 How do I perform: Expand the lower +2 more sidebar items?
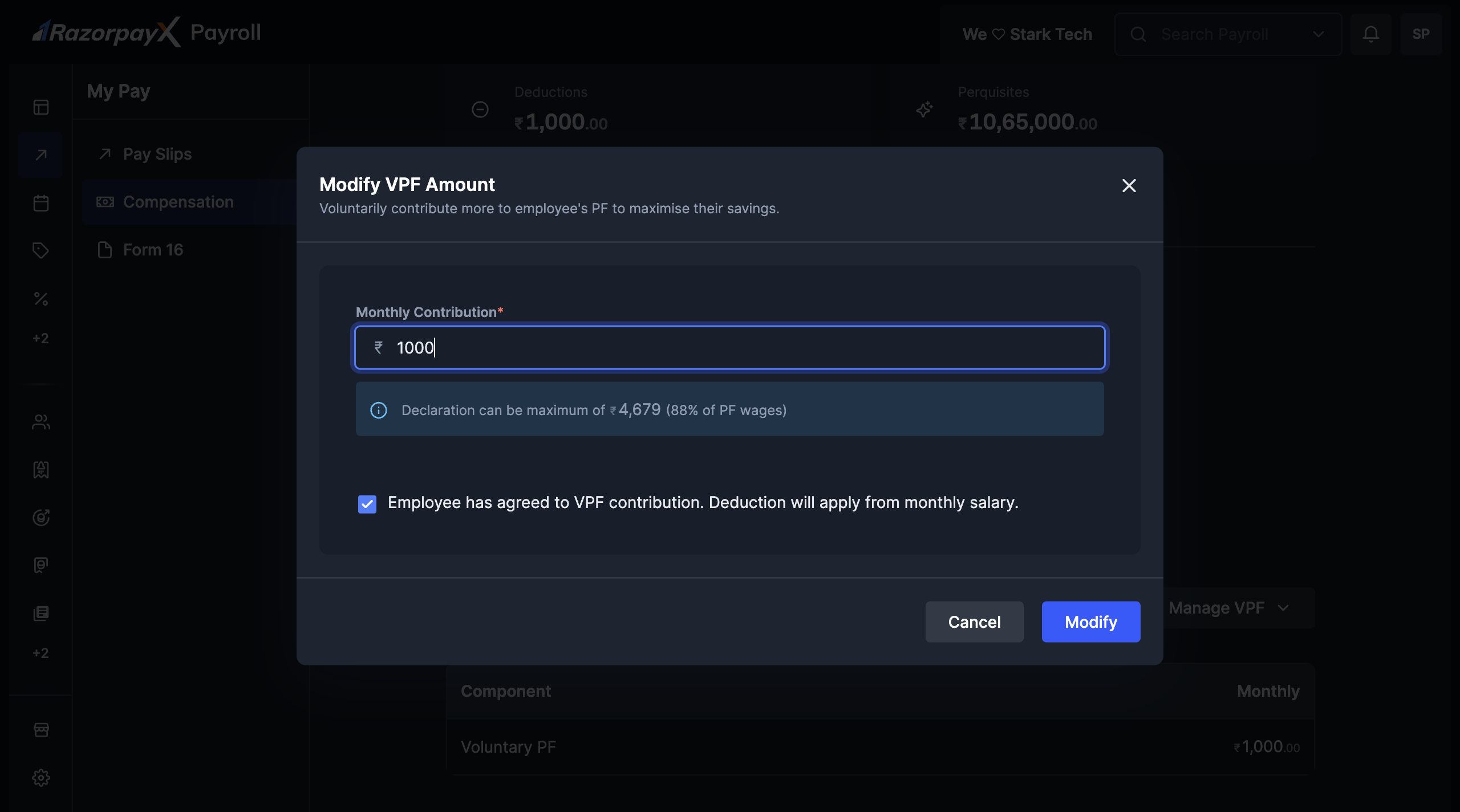click(x=41, y=653)
